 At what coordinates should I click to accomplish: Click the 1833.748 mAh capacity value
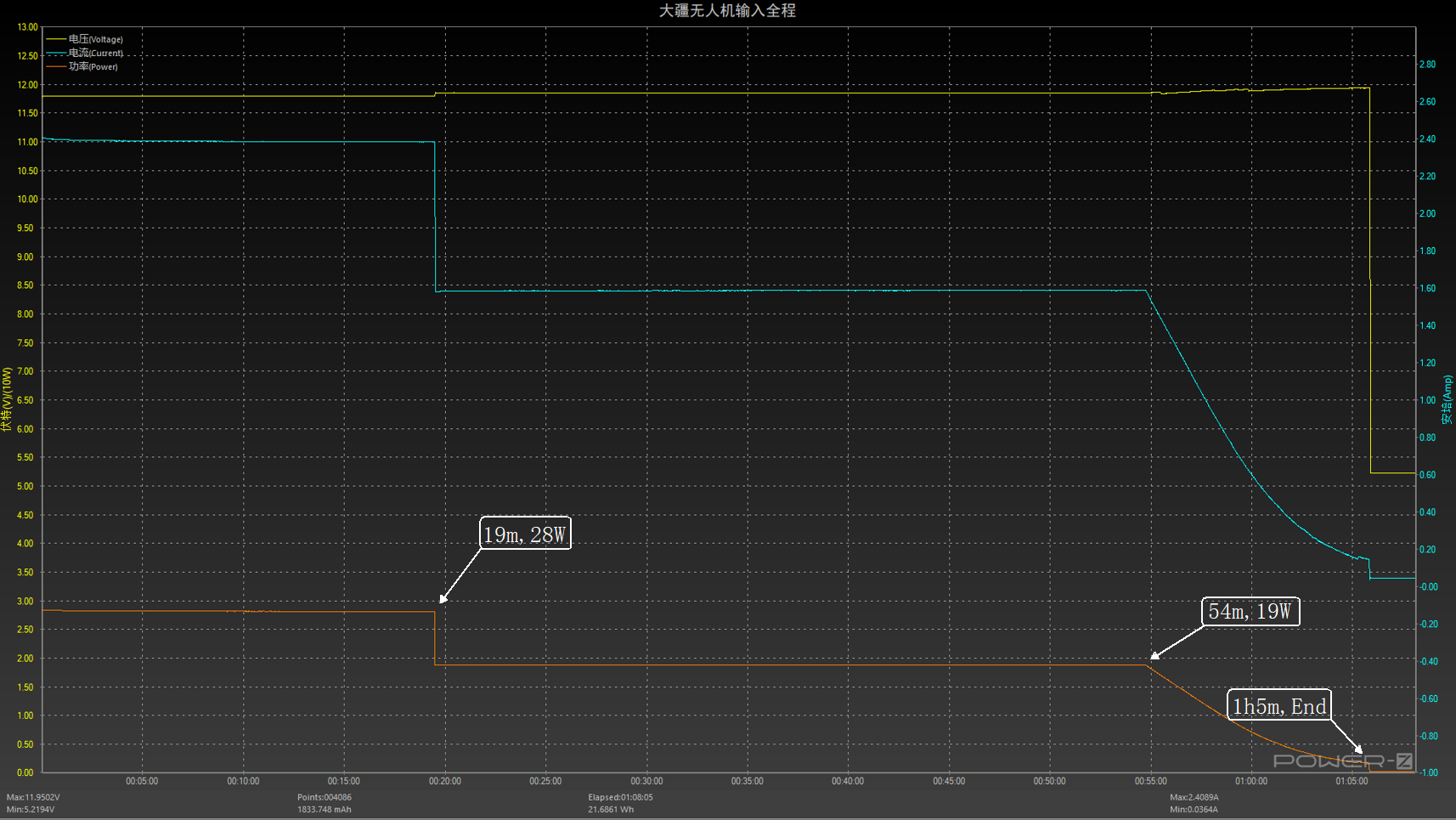pos(324,809)
